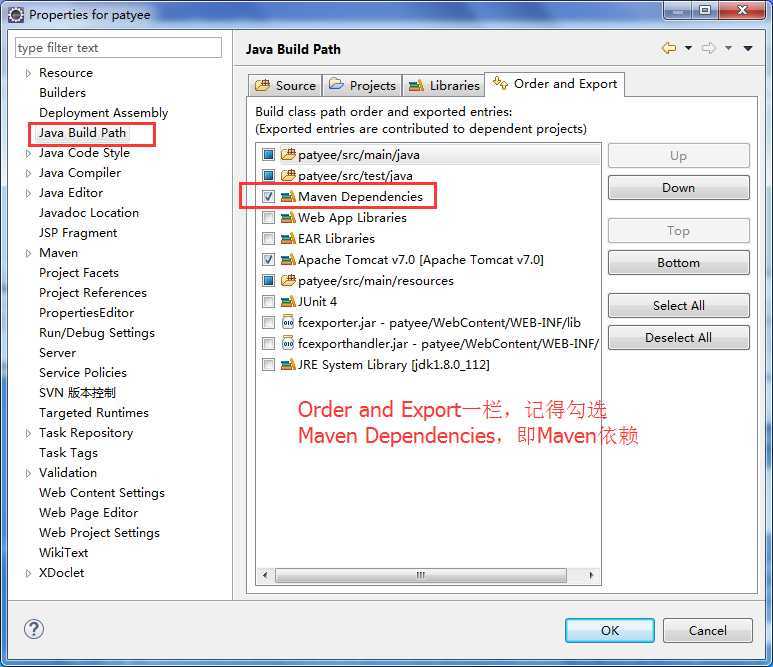Uncheck the Maven Dependencies checkbox

[x=268, y=197]
